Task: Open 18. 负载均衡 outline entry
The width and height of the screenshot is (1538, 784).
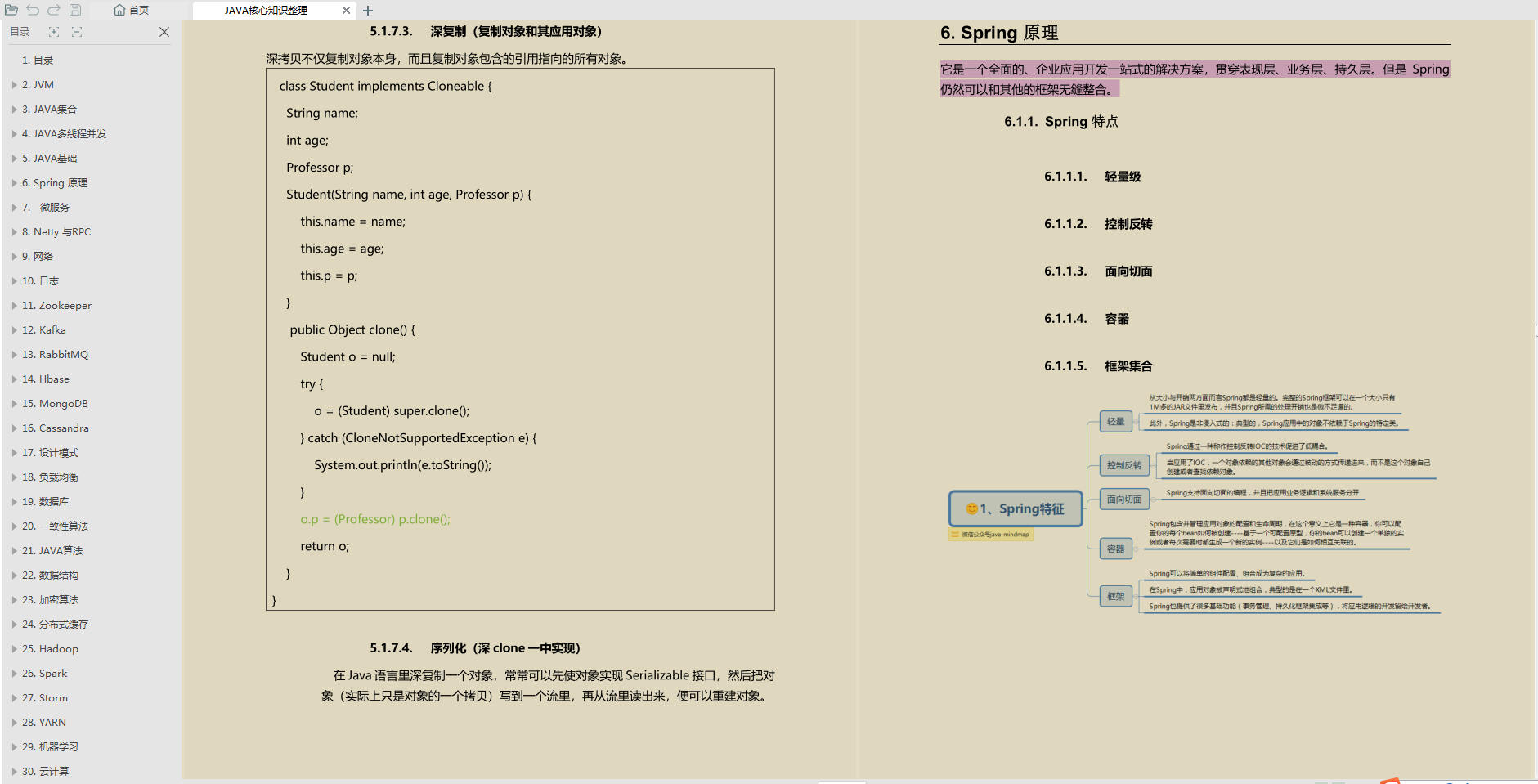Action: click(x=50, y=477)
